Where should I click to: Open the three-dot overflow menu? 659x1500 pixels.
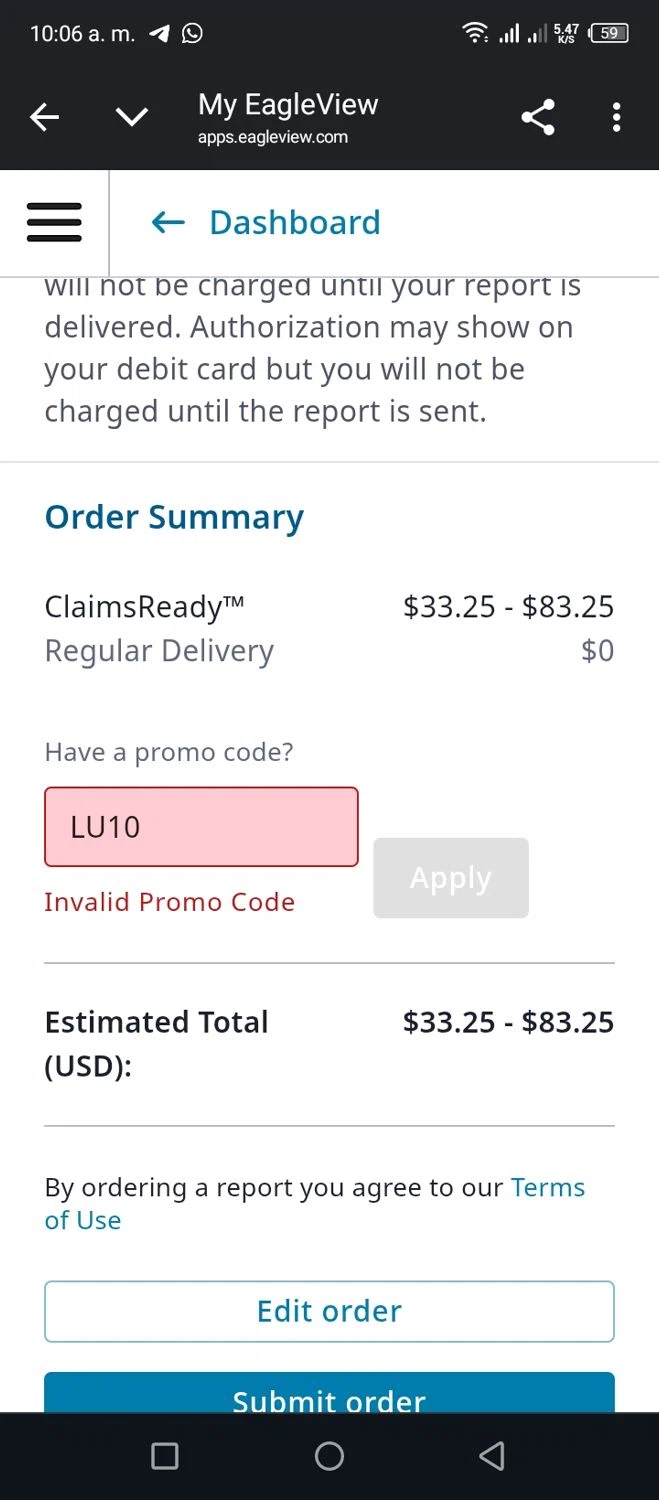coord(616,118)
